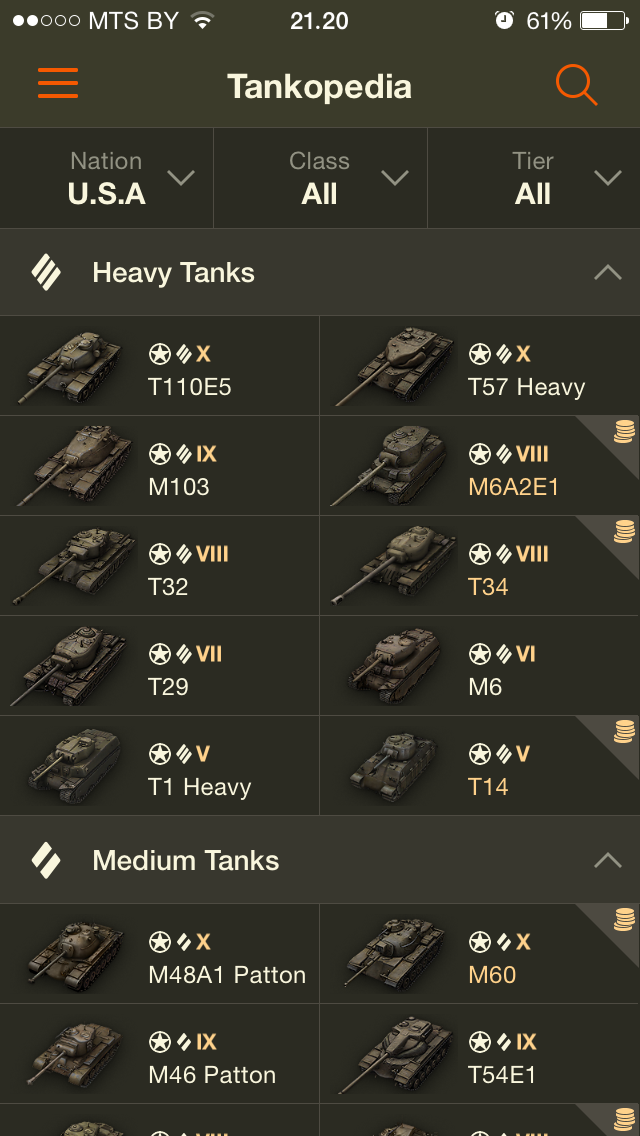Tap the Medium Tanks class icon
Image resolution: width=640 pixels, height=1136 pixels.
click(x=46, y=860)
